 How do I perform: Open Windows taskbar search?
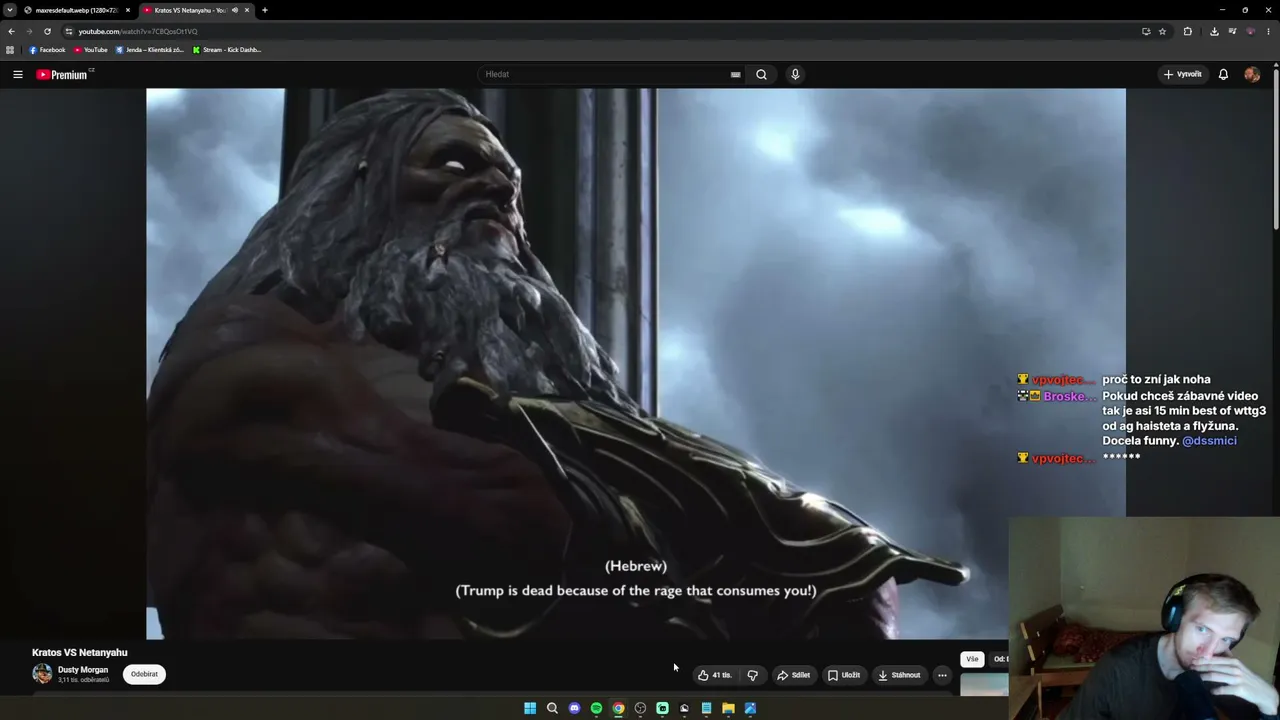[552, 708]
